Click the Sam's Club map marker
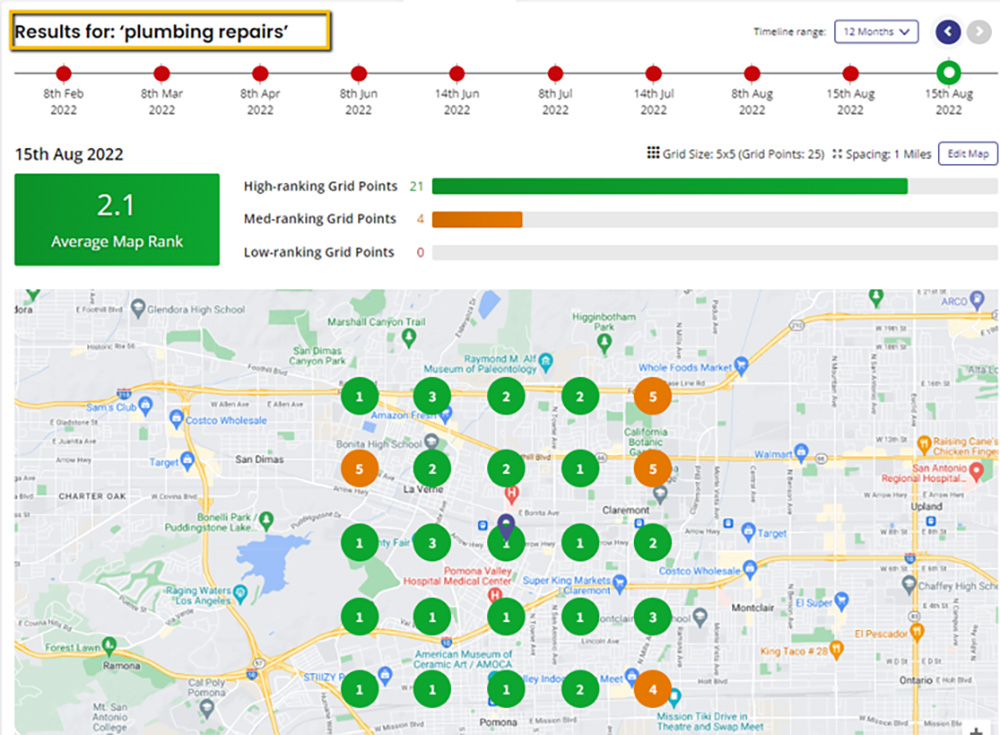This screenshot has width=1000, height=735. tap(146, 404)
